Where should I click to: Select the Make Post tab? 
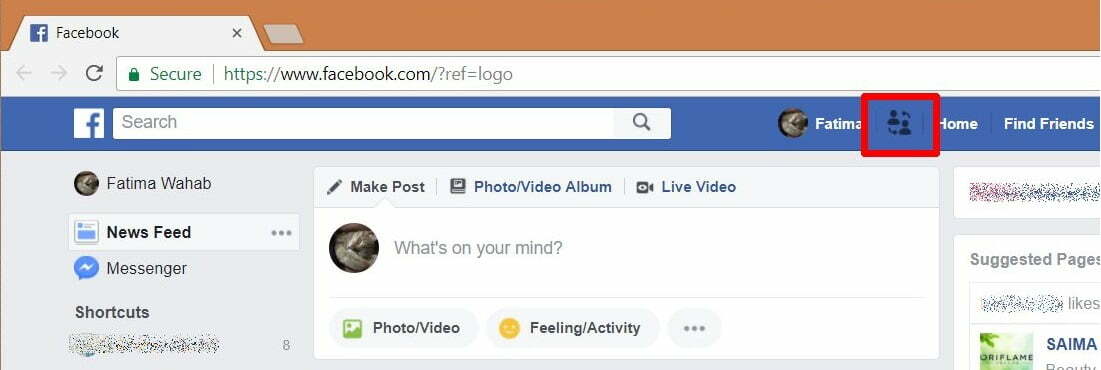pyautogui.click(x=376, y=187)
